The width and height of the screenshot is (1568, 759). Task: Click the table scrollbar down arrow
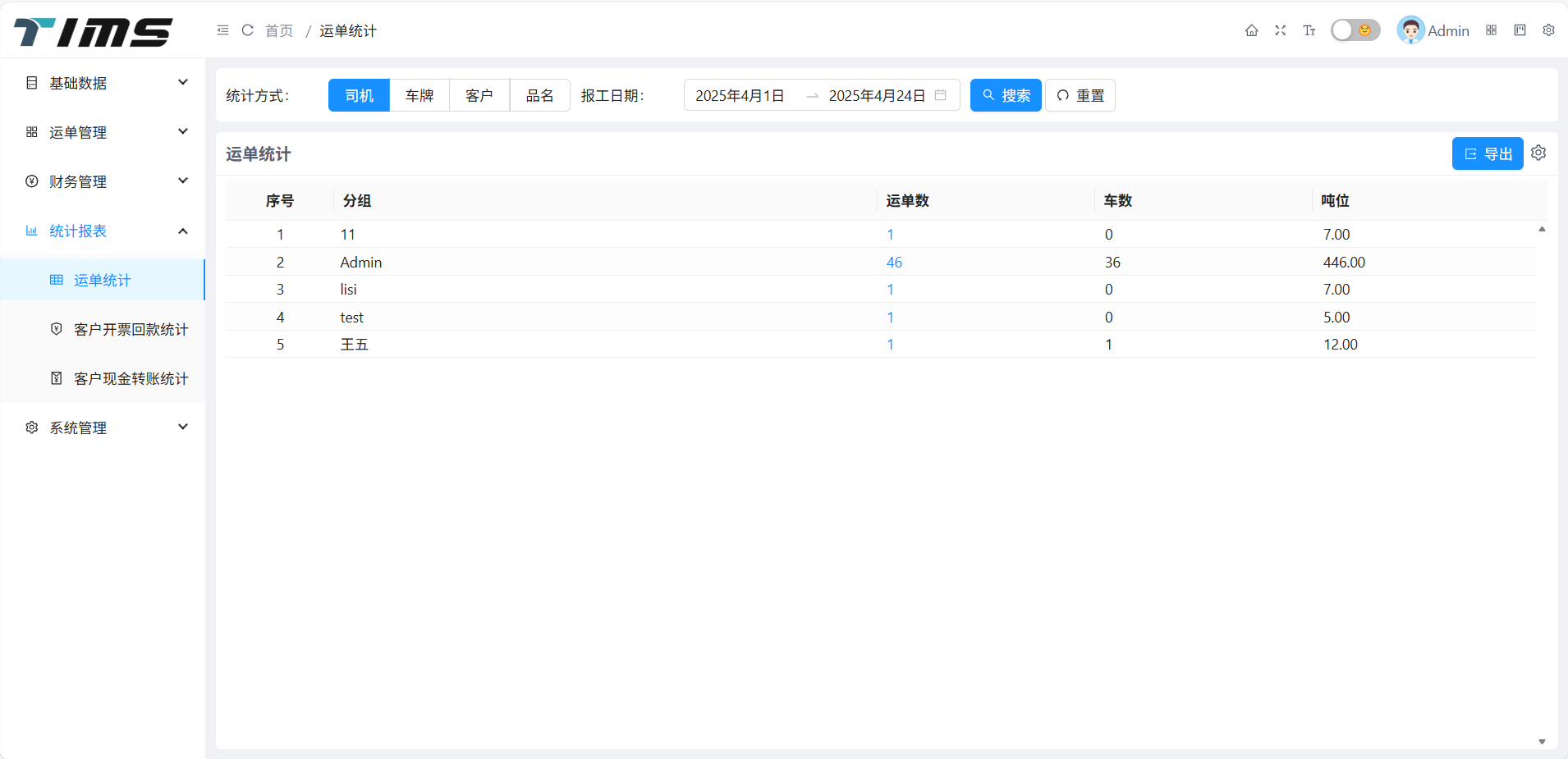pos(1542,742)
